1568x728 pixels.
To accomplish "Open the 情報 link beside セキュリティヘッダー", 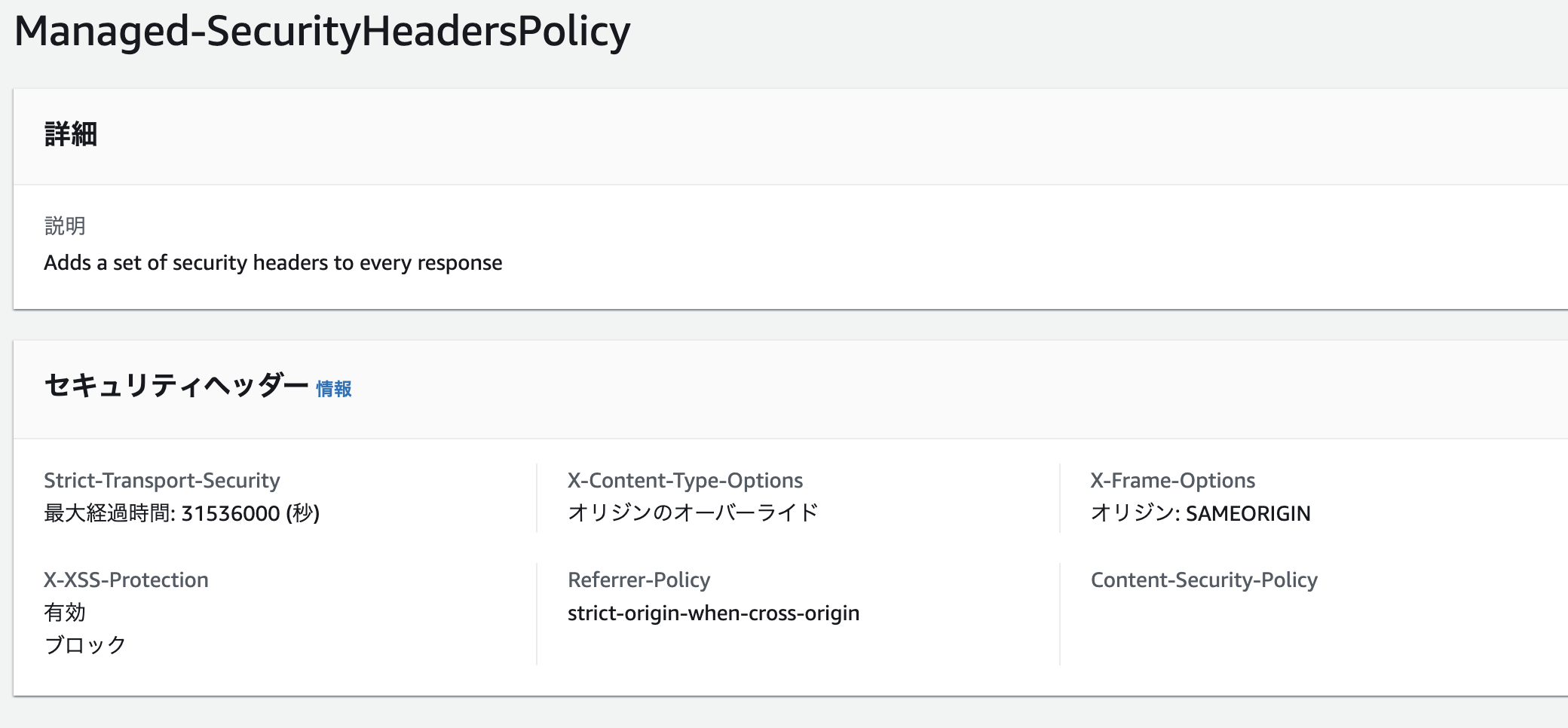I will tap(333, 389).
